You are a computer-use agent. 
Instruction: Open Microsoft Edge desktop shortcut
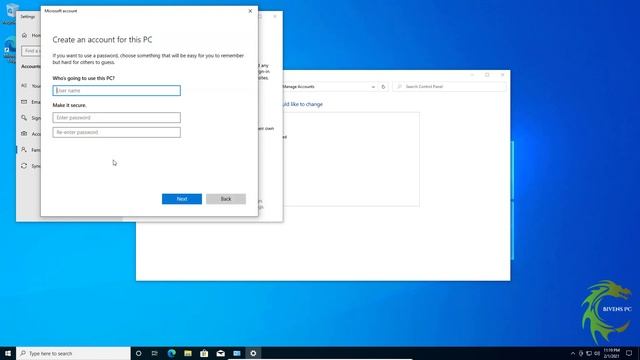(x=9, y=50)
